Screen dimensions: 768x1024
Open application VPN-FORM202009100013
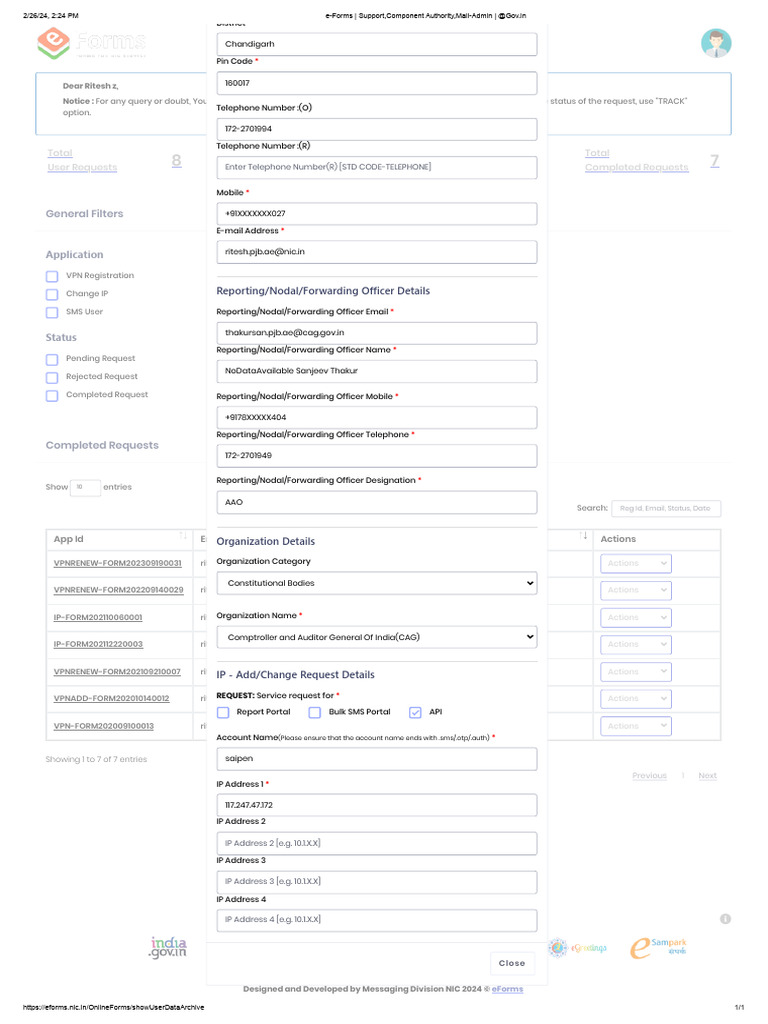[103, 726]
